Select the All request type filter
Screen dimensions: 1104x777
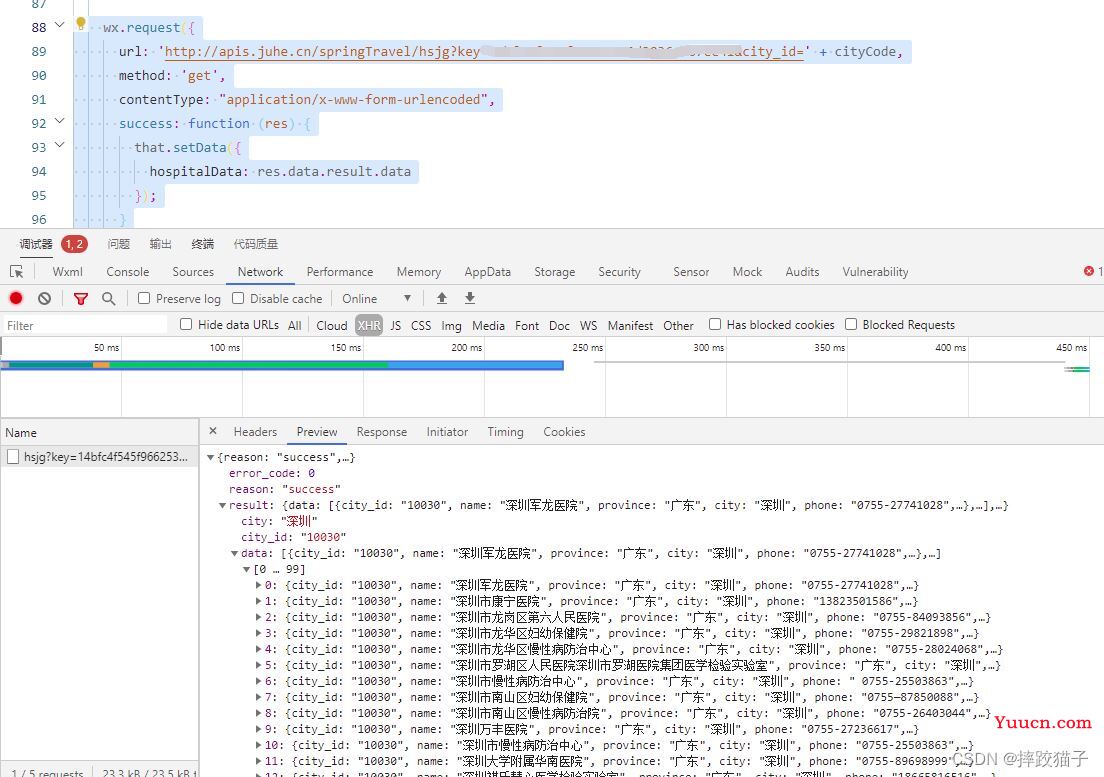294,325
